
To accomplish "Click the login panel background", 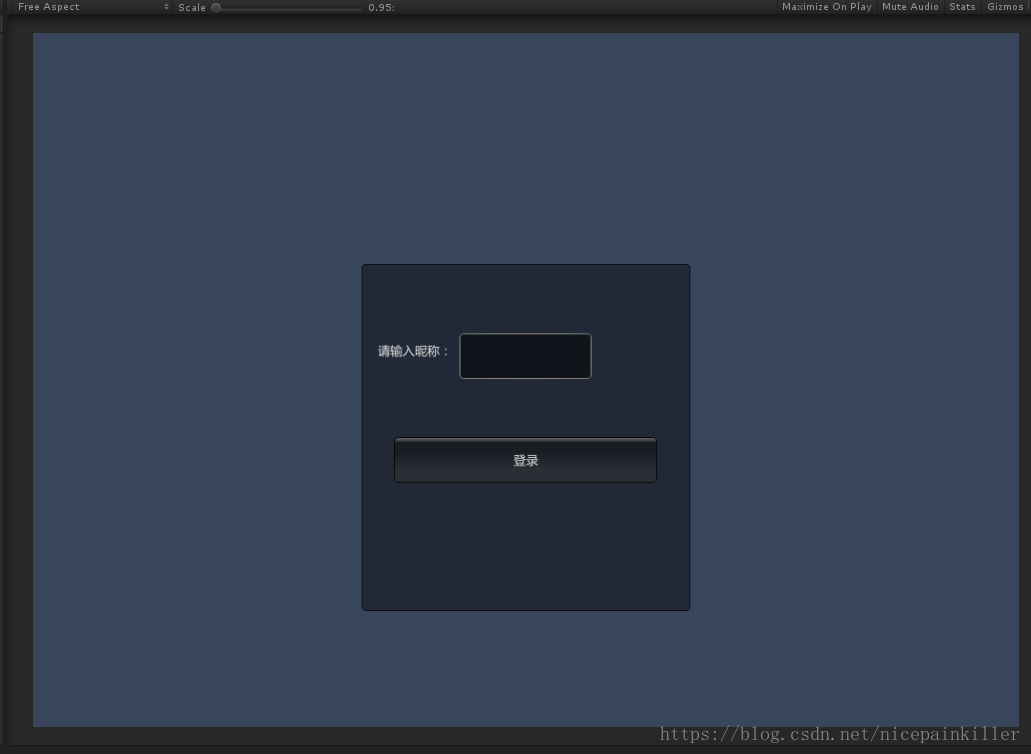I will point(525,550).
